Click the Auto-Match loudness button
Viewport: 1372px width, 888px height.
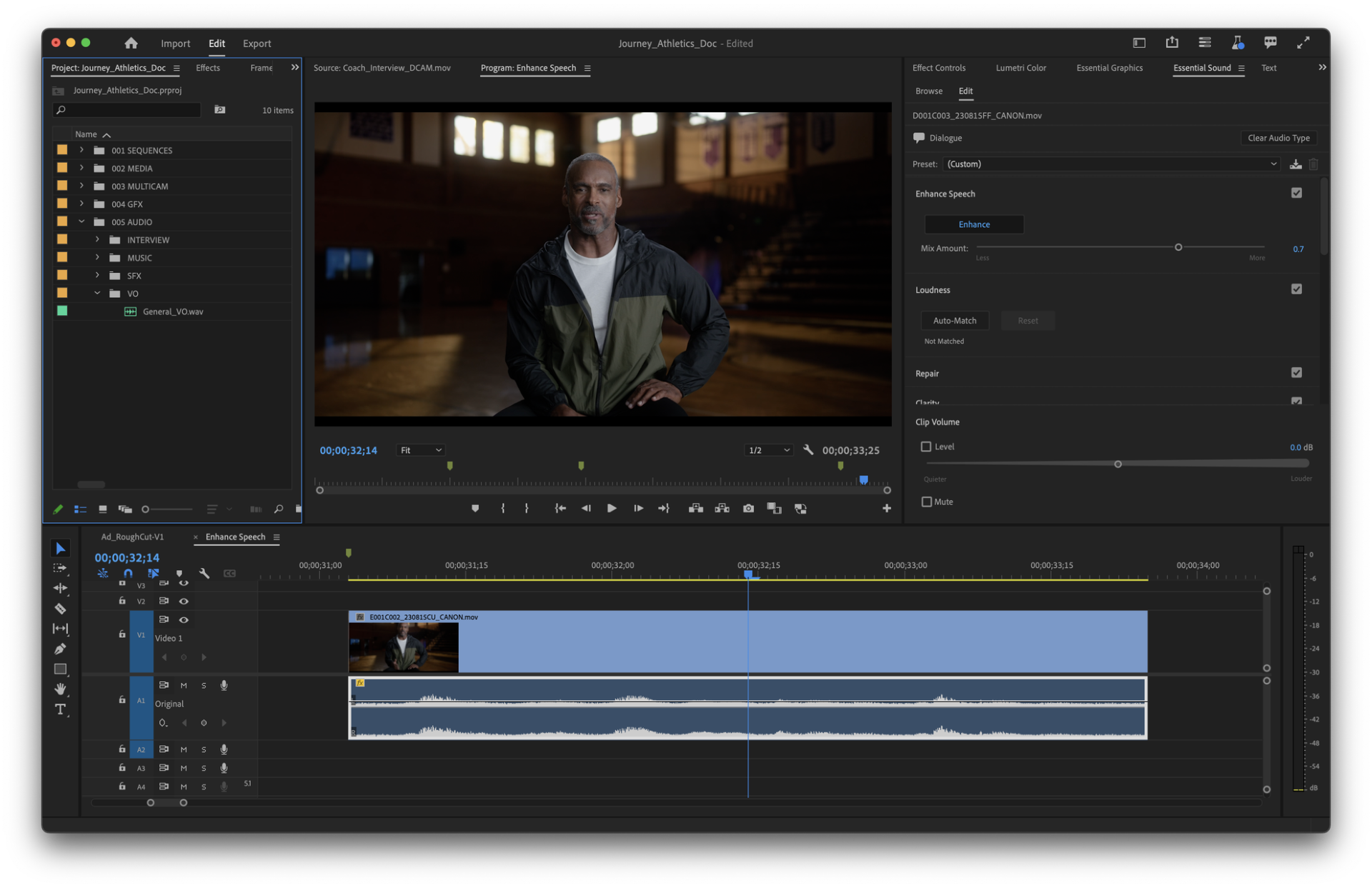pyautogui.click(x=954, y=321)
